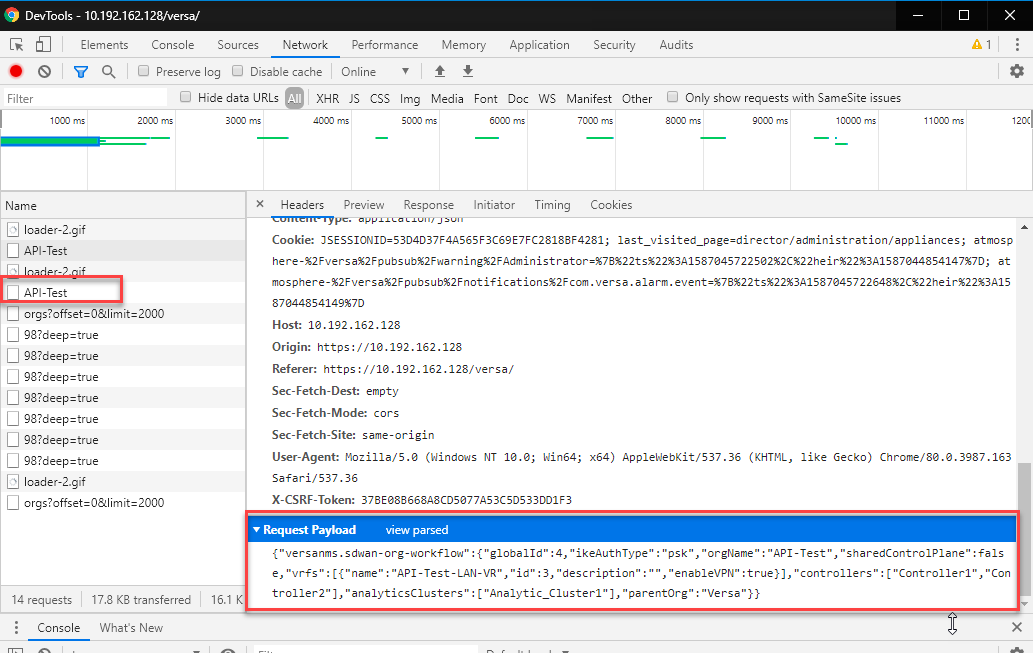Open the Sources panel

tap(238, 45)
